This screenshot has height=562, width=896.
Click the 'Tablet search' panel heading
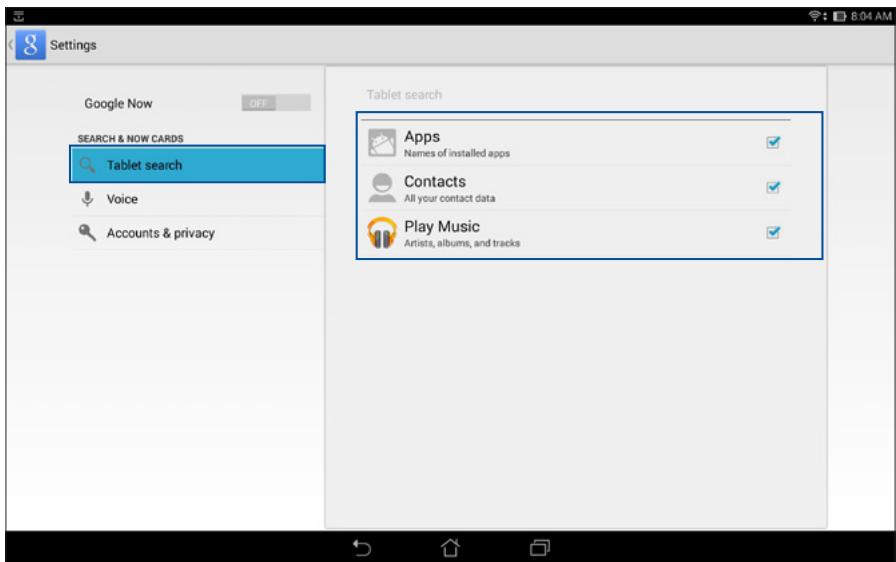coord(404,95)
